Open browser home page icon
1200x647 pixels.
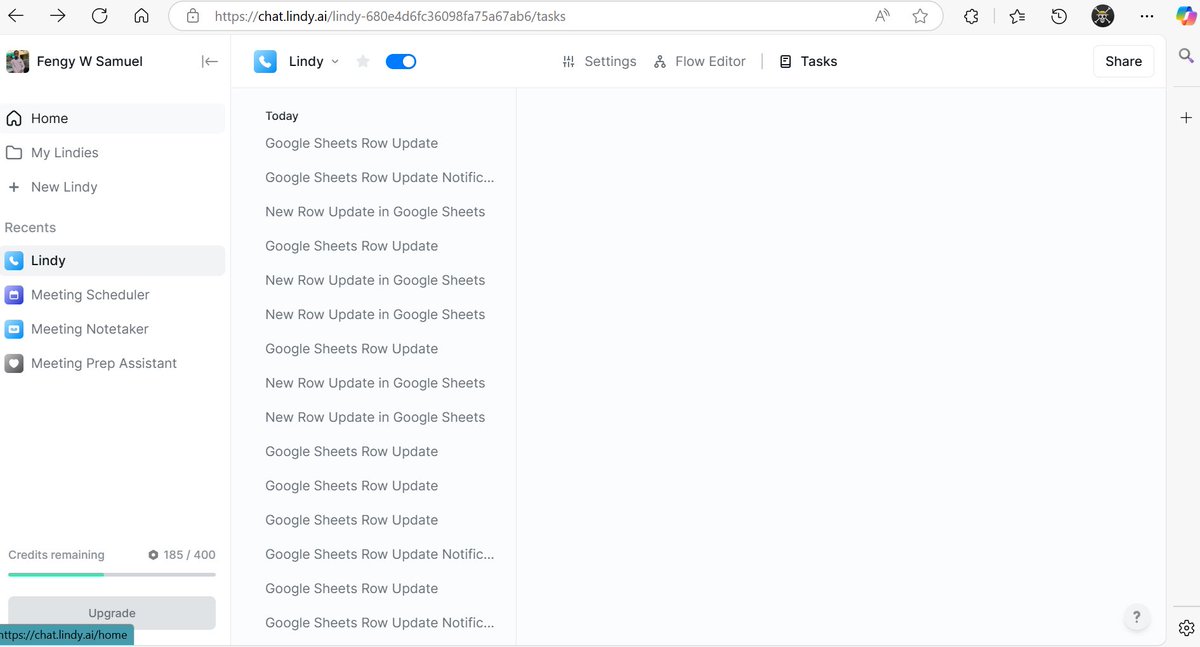tap(142, 16)
